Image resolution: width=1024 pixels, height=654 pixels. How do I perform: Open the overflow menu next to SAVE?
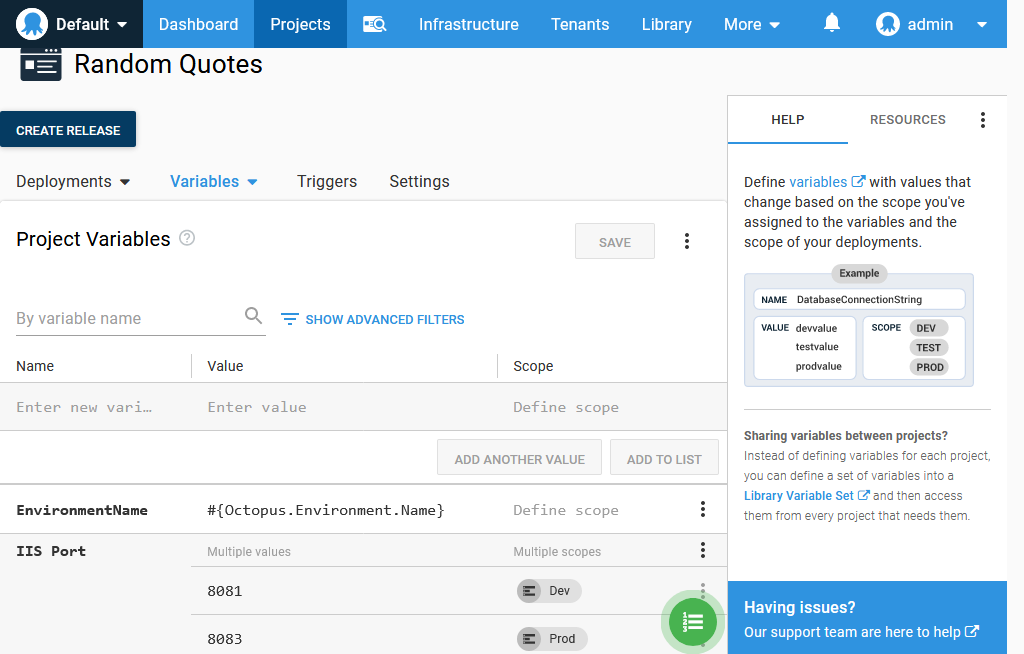(x=686, y=241)
